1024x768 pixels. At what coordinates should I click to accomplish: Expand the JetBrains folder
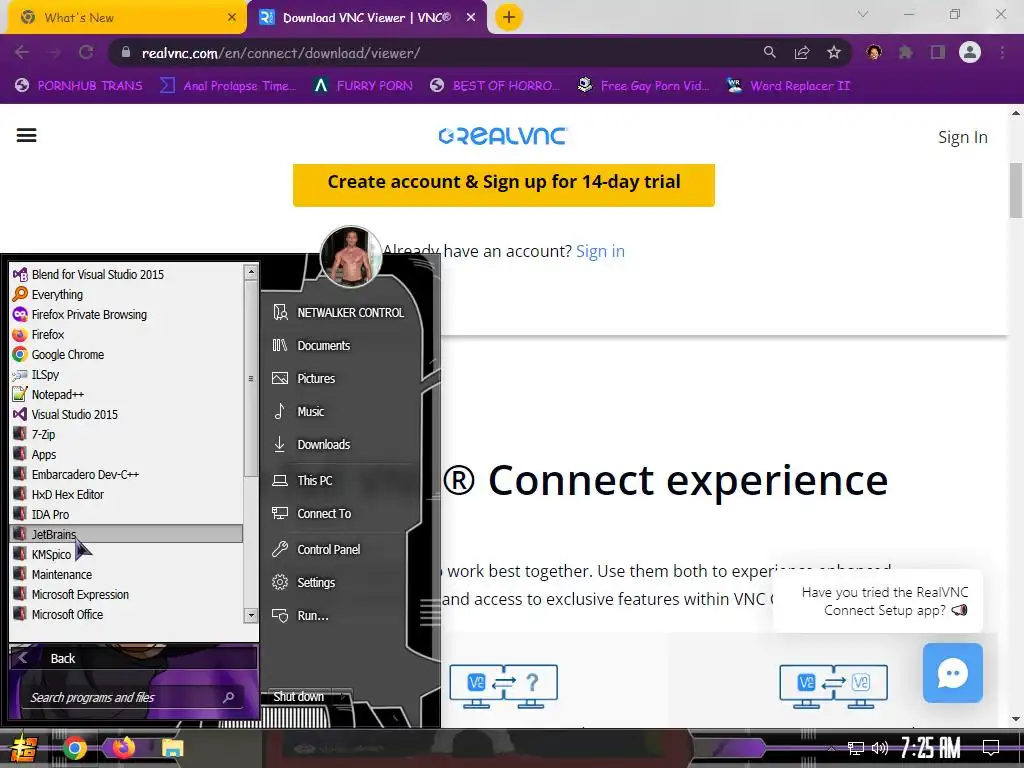[x=127, y=534]
